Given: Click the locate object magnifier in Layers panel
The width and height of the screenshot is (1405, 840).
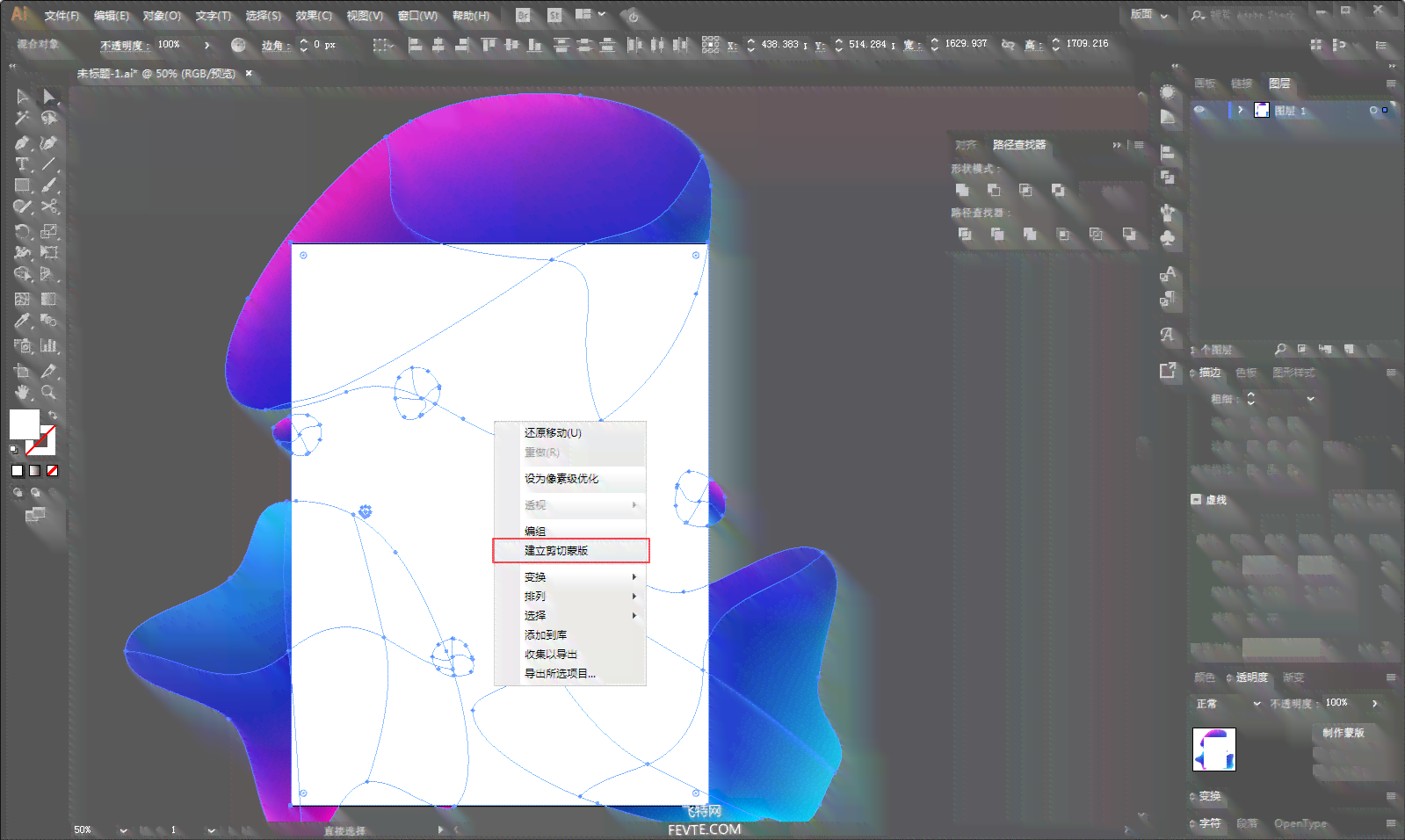Looking at the screenshot, I should point(1280,350).
